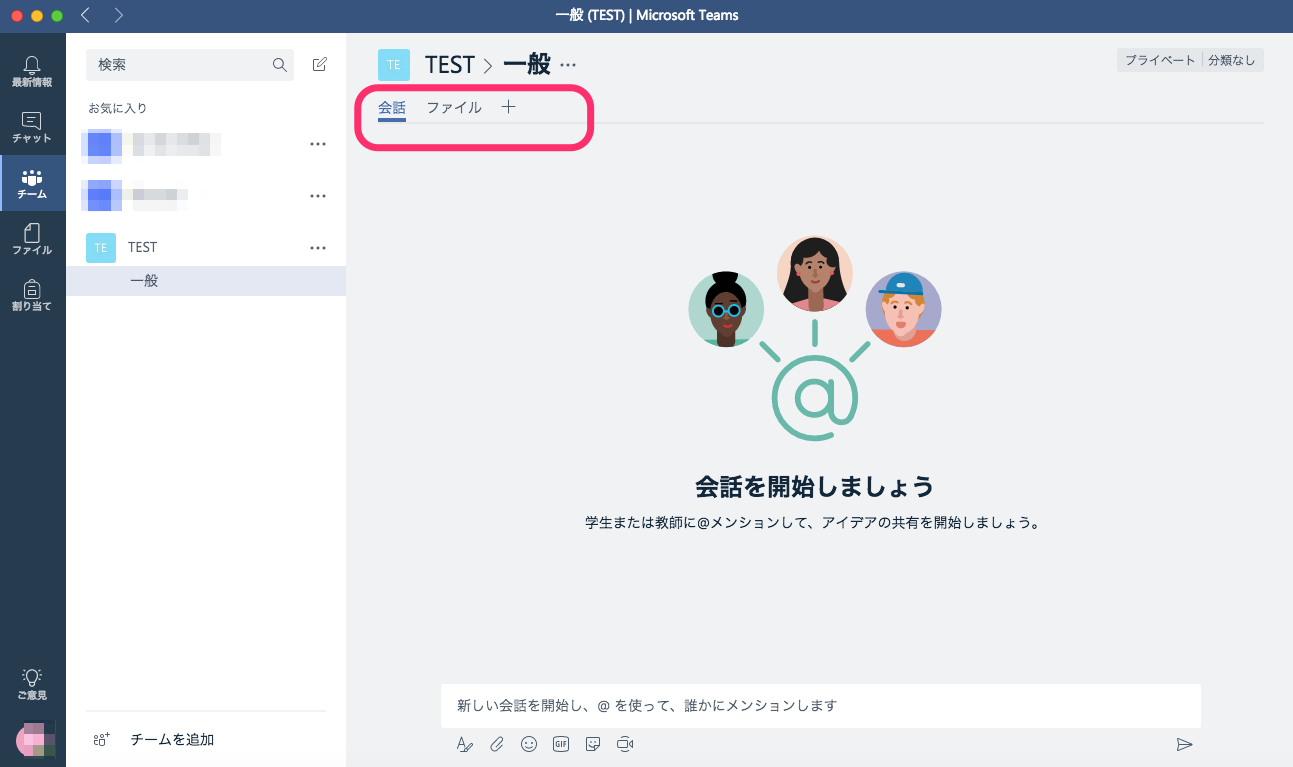Viewport: 1293px width, 767px height.
Task: Select the 一般 channel in list
Action: click(206, 281)
